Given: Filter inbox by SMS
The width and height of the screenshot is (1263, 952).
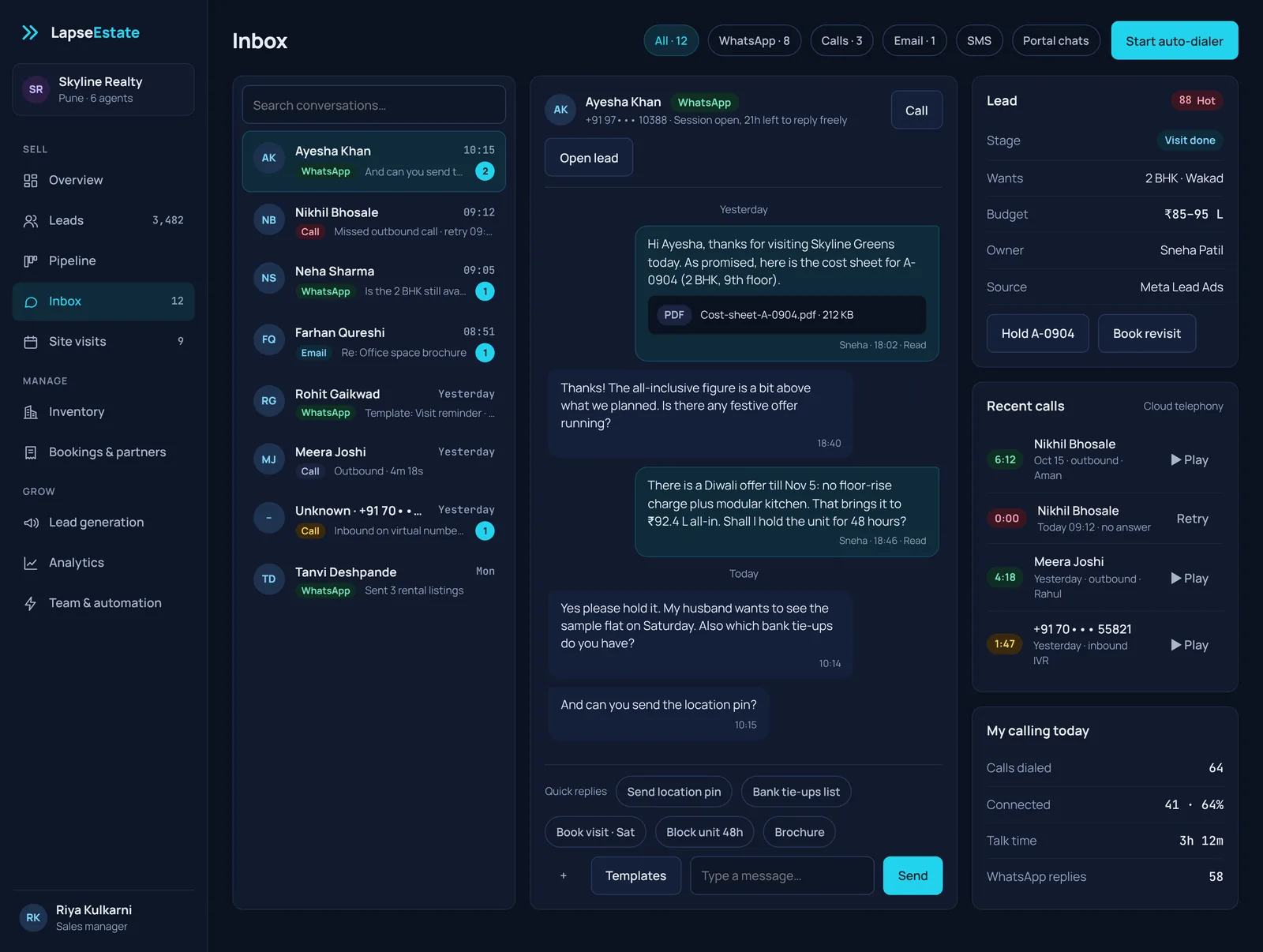Looking at the screenshot, I should (979, 40).
